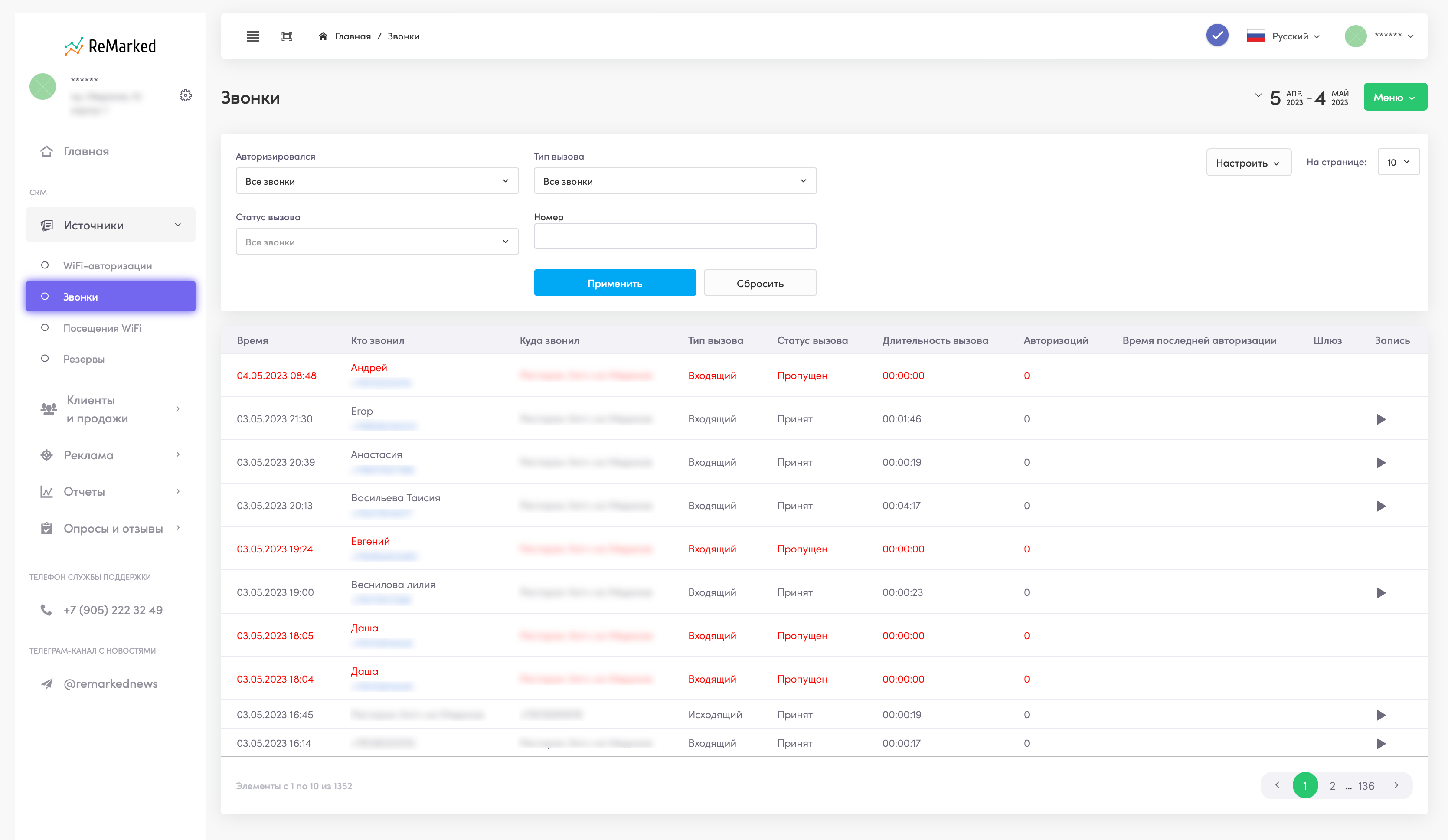Play recording of Анастасия's call

1381,463
